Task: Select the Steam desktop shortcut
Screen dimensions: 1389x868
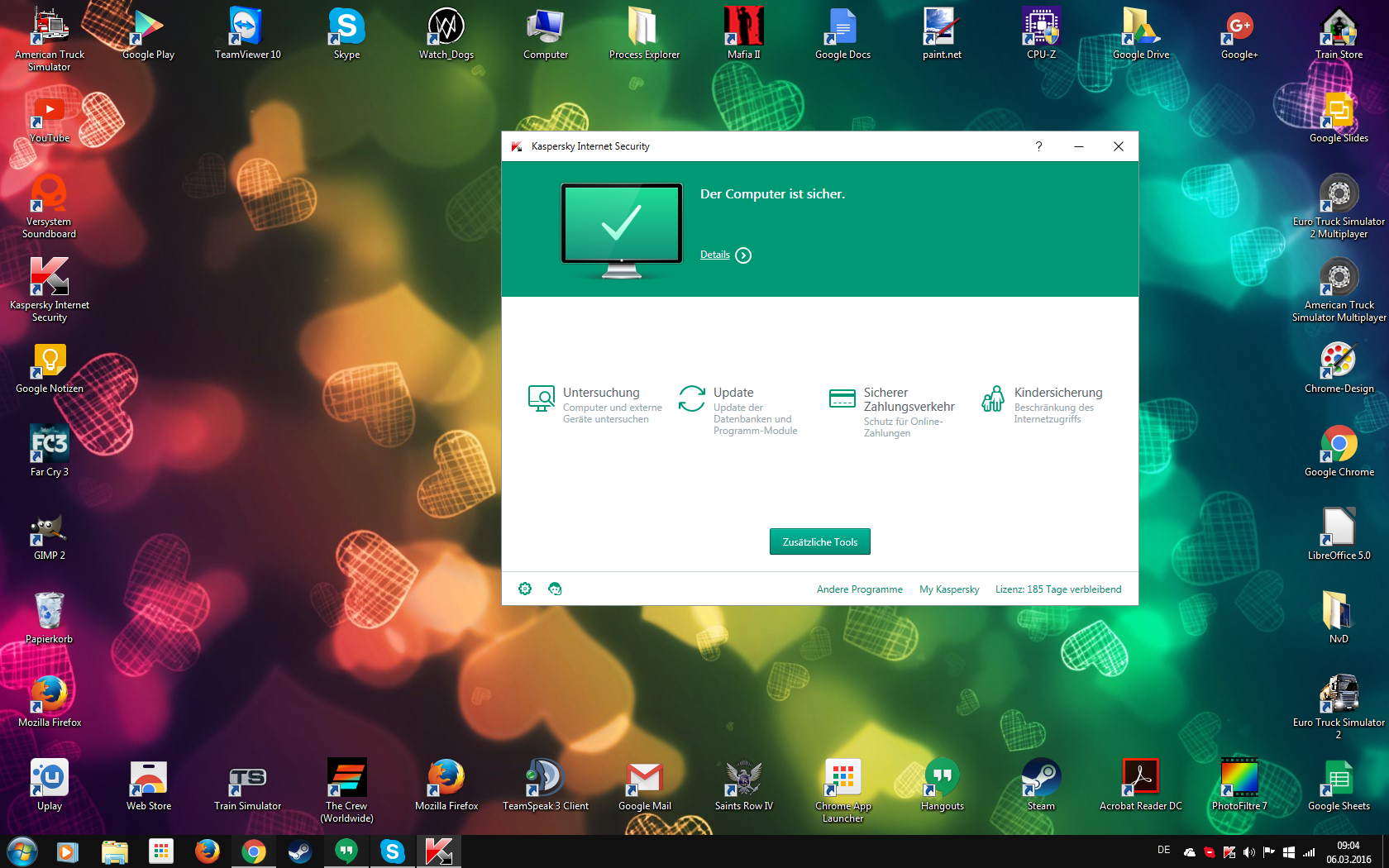Action: pyautogui.click(x=1042, y=785)
